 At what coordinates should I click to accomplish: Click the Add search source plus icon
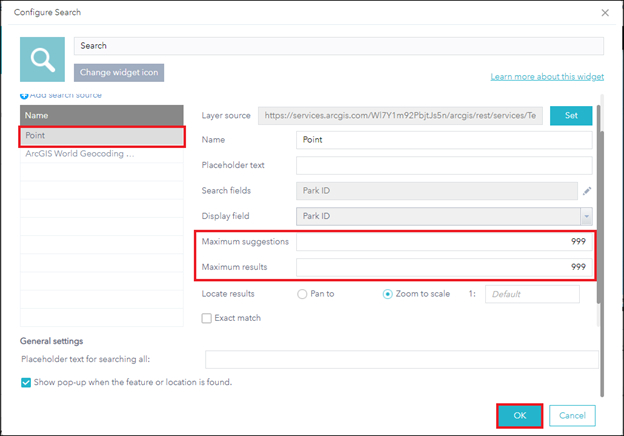tap(24, 95)
